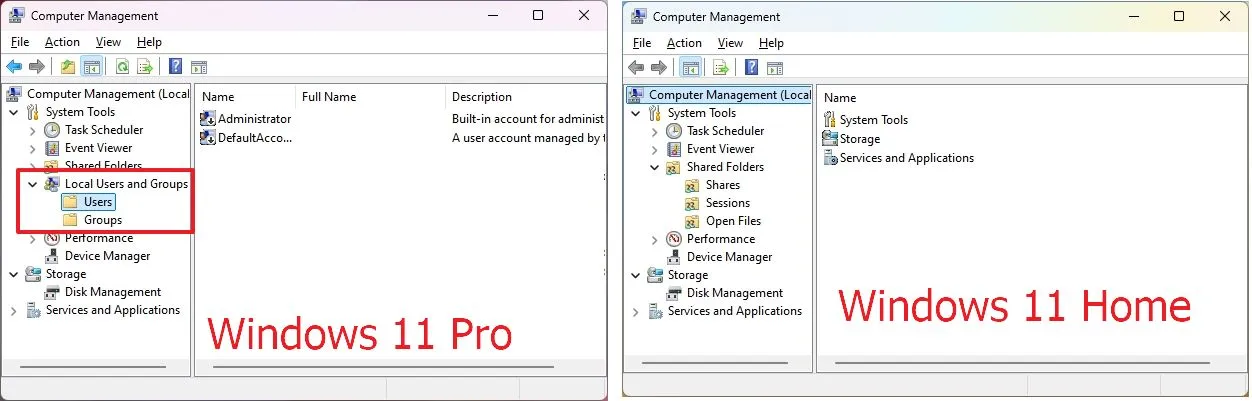Open the View menu in Home window

pyautogui.click(x=730, y=43)
